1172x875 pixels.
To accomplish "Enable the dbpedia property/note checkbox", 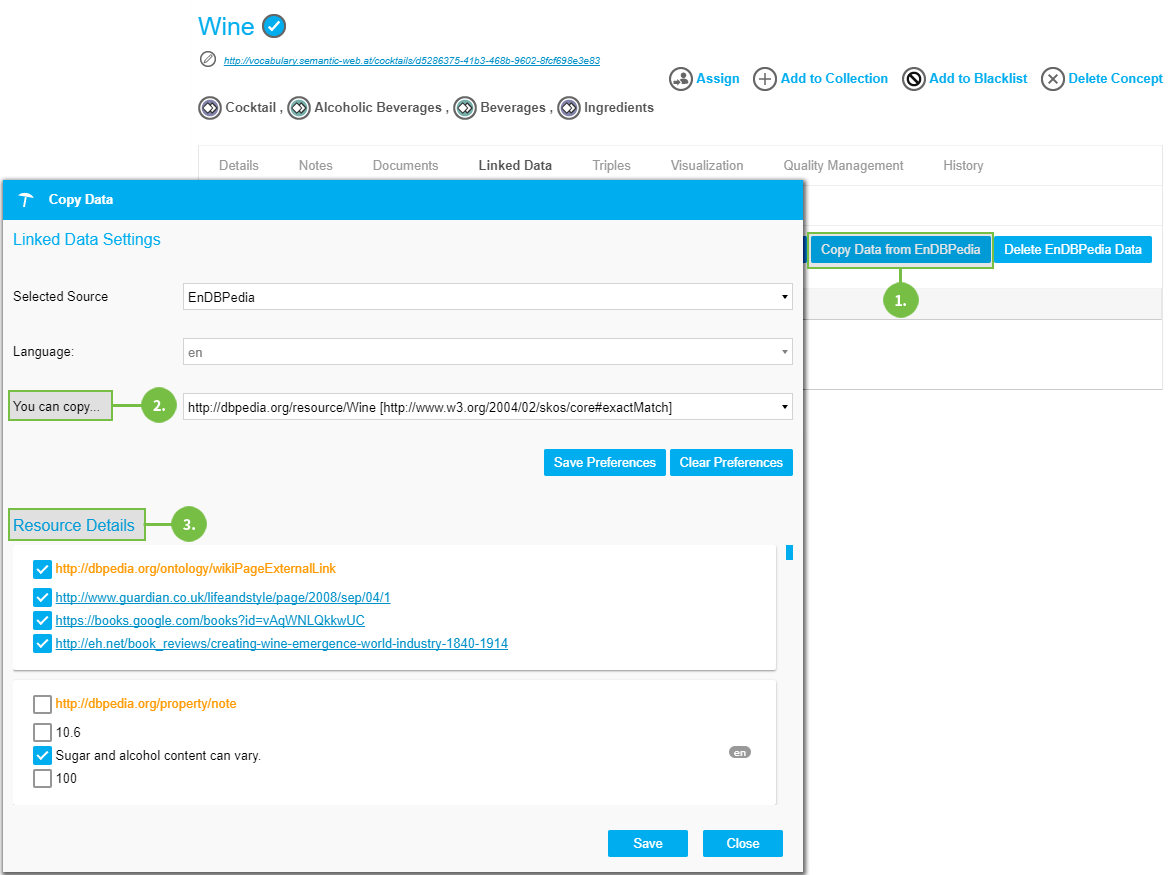I will pyautogui.click(x=42, y=704).
